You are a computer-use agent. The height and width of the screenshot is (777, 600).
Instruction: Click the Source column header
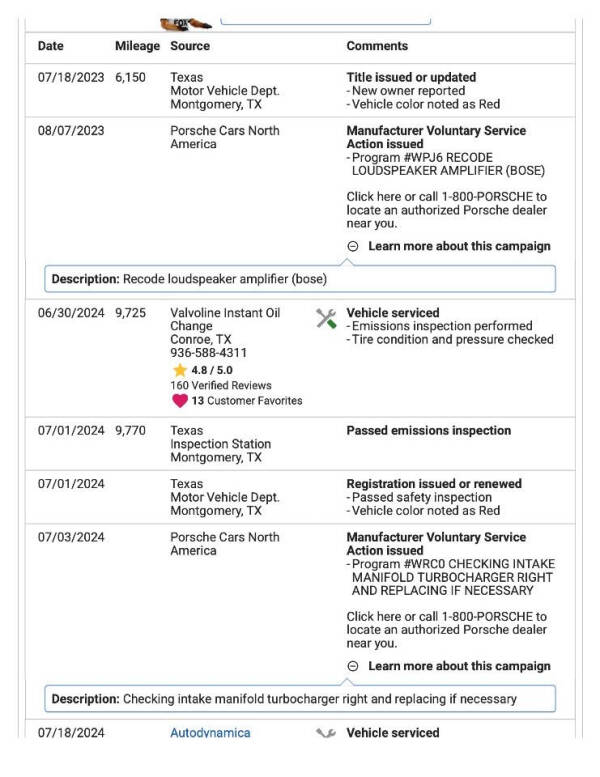[x=190, y=46]
